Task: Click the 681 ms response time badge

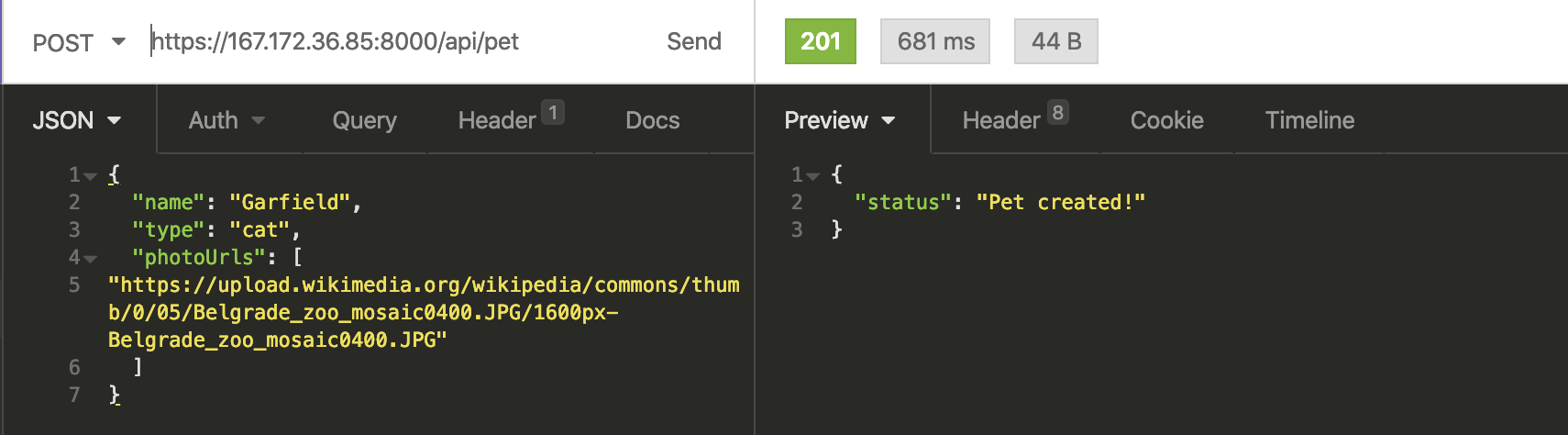Action: (x=935, y=41)
